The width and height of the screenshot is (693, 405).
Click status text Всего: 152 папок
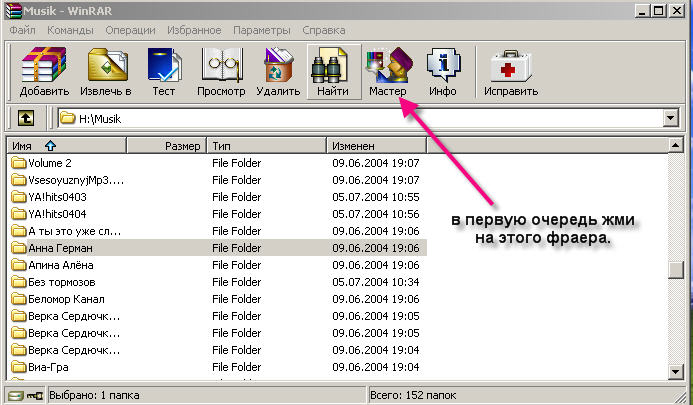(x=413, y=395)
